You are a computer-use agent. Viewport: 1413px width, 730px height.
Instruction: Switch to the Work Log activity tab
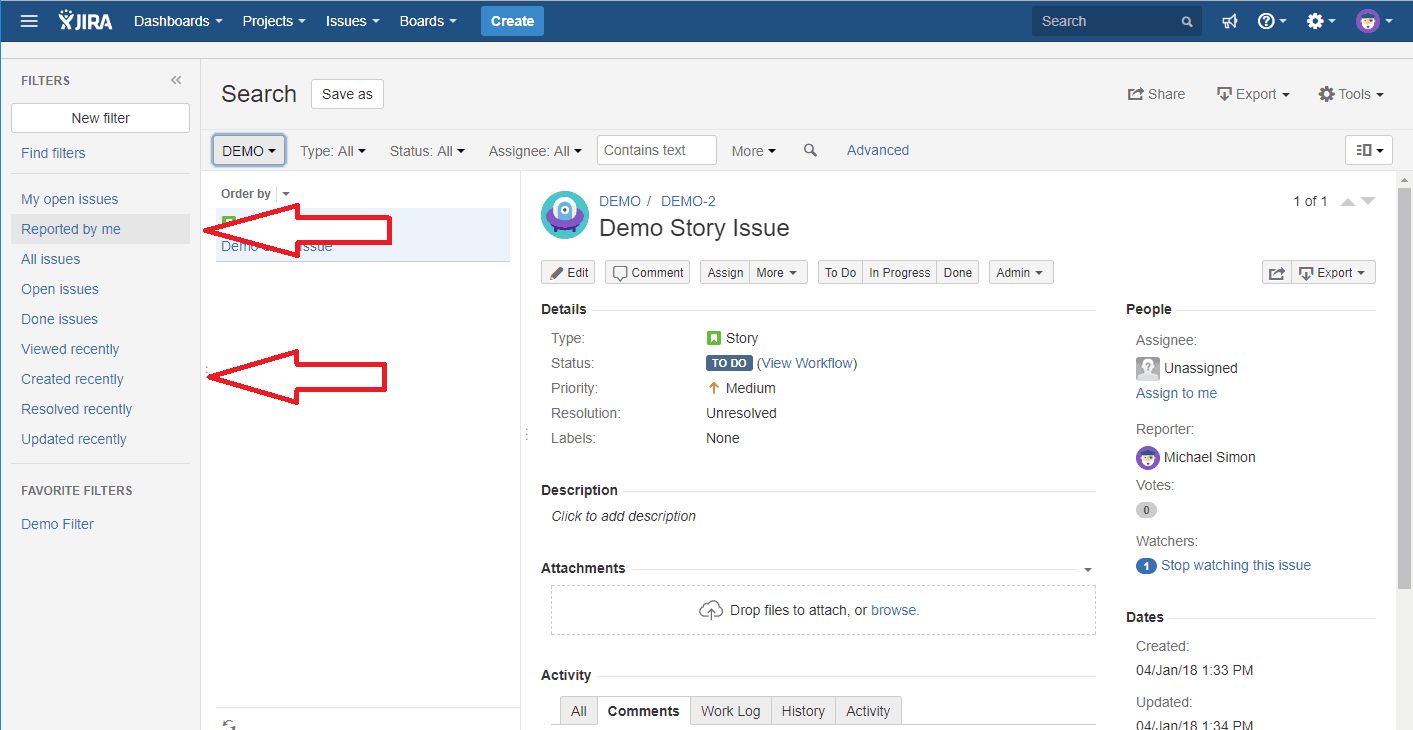[730, 710]
